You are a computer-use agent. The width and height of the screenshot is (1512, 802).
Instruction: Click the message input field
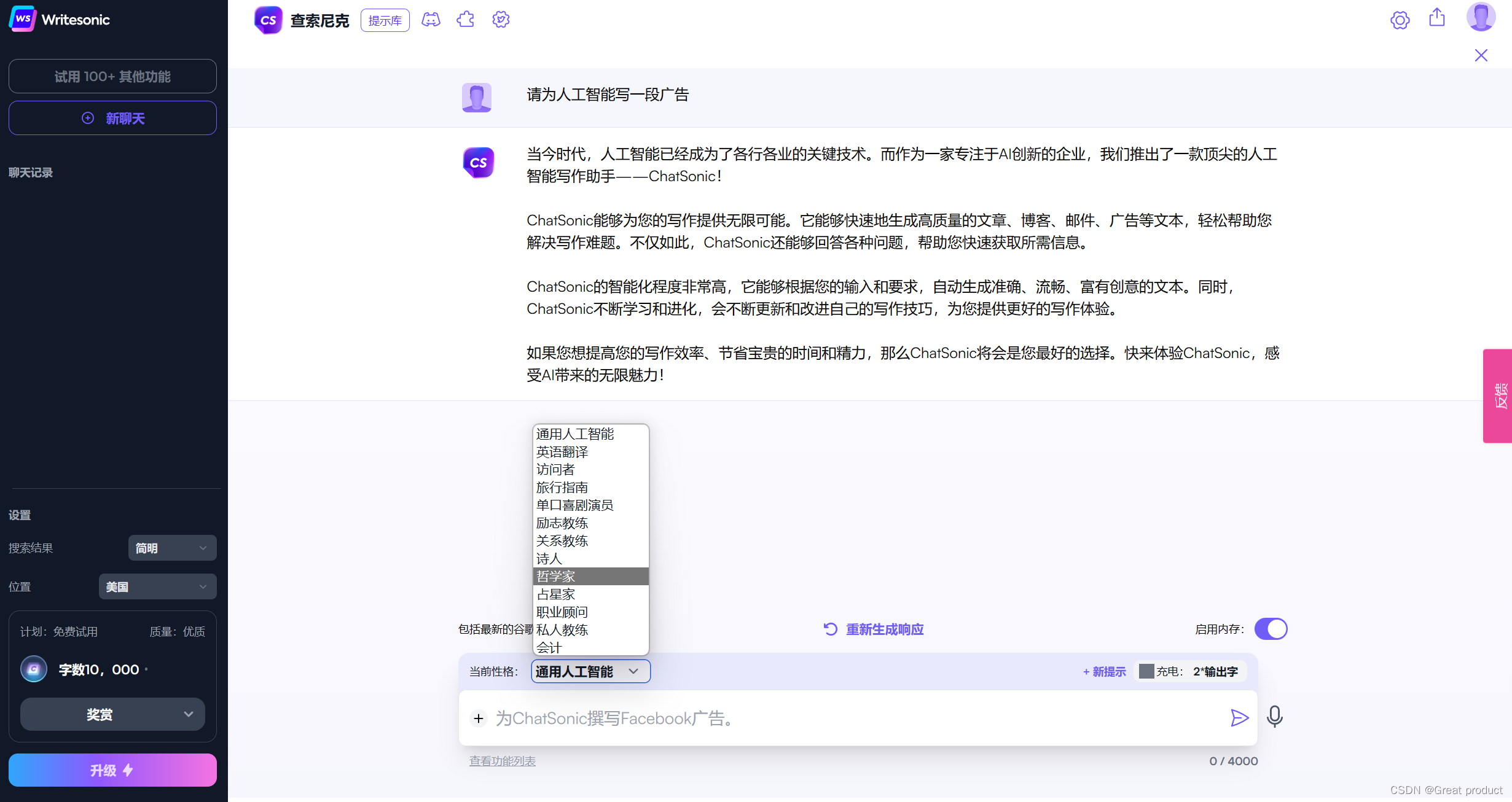click(x=858, y=718)
